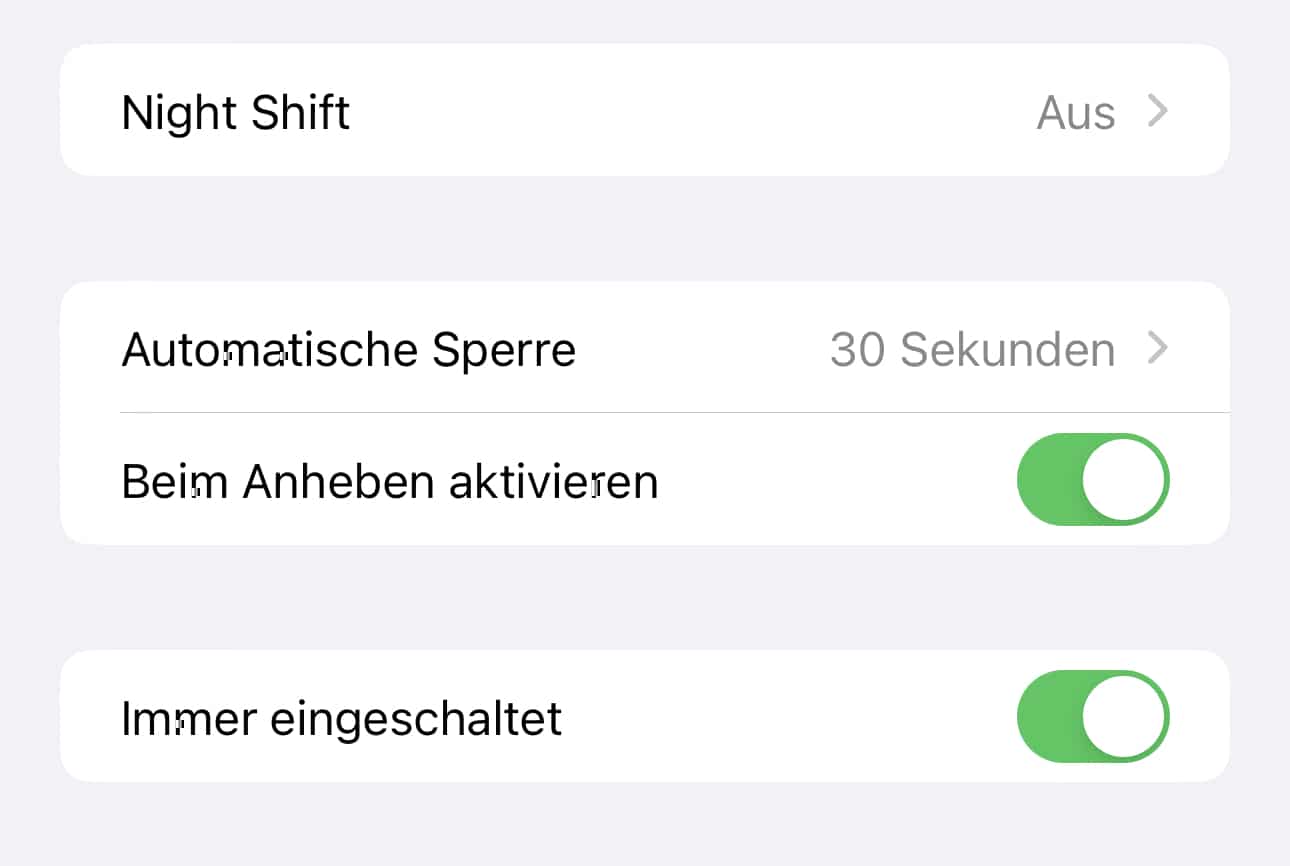Tap the white knob of Beim Anheben toggle
The image size is (1290, 866).
(1124, 479)
